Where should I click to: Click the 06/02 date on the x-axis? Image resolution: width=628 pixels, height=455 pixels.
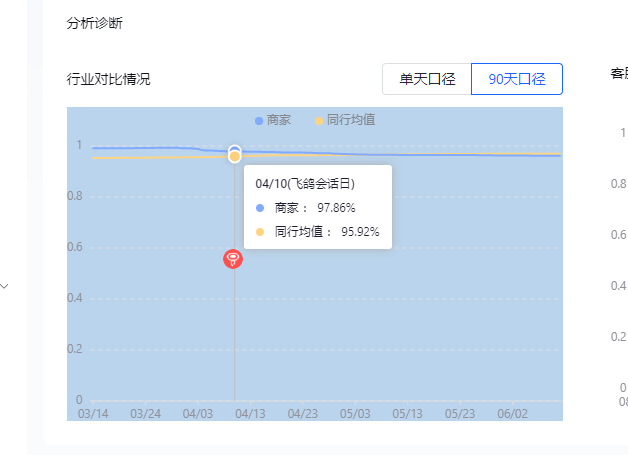[512, 412]
